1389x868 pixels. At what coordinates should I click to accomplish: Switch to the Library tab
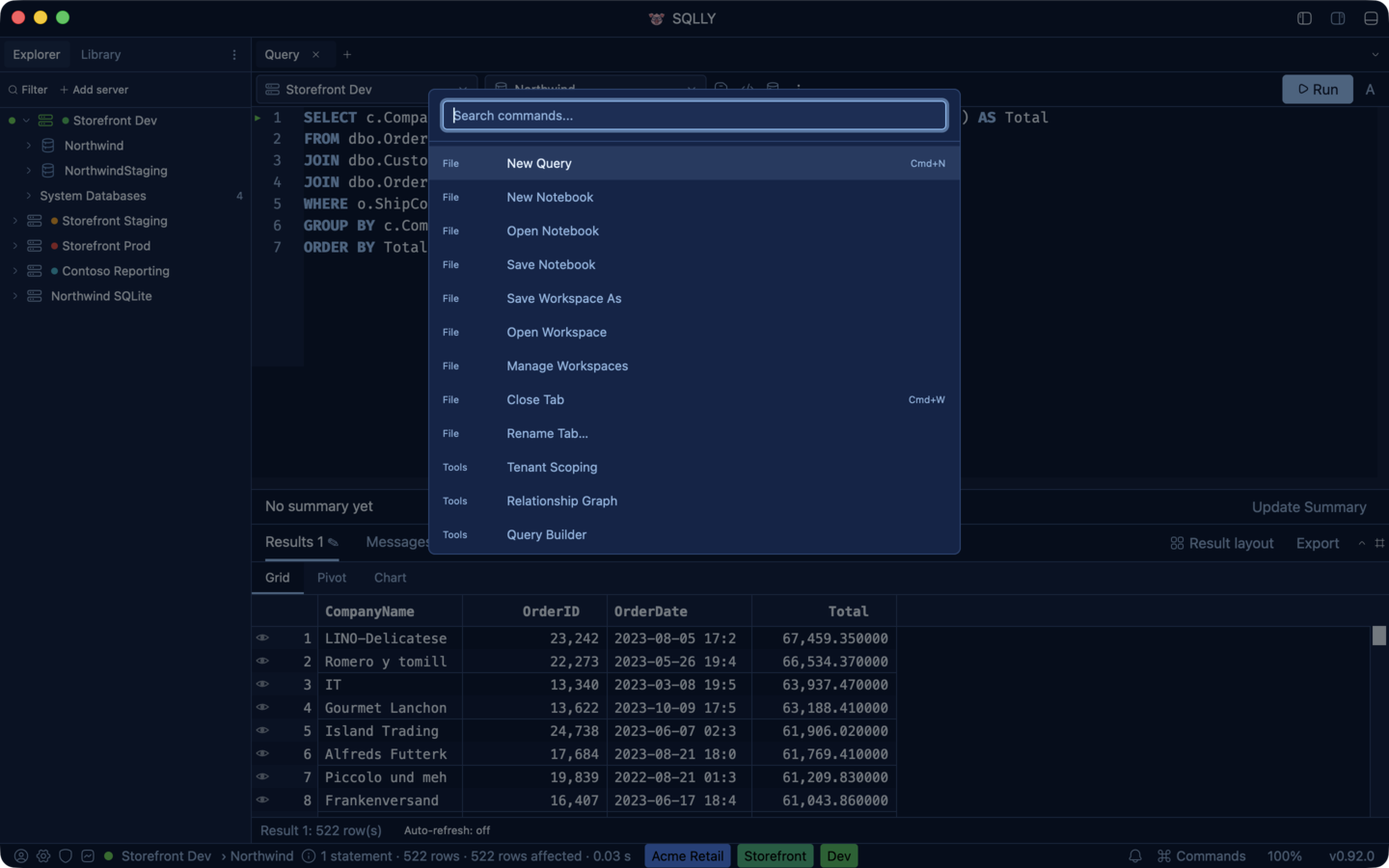[100, 55]
